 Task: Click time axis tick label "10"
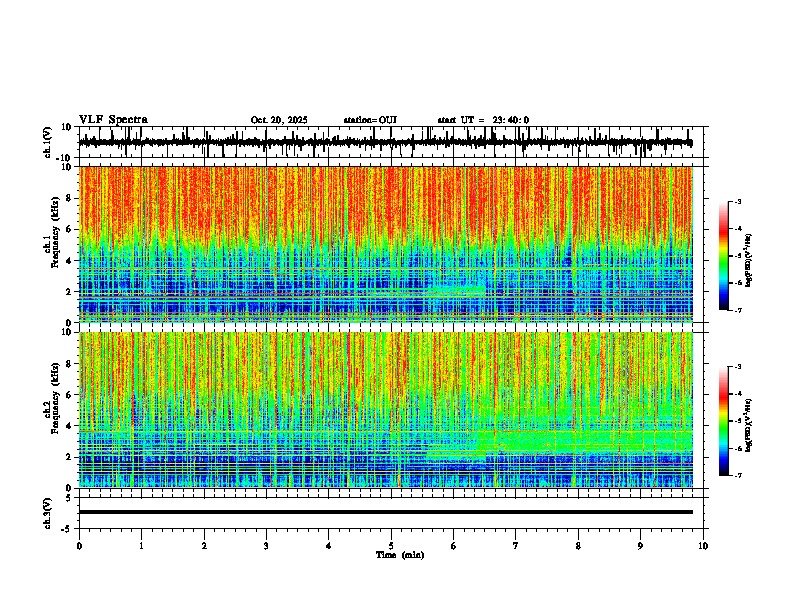pyautogui.click(x=703, y=546)
